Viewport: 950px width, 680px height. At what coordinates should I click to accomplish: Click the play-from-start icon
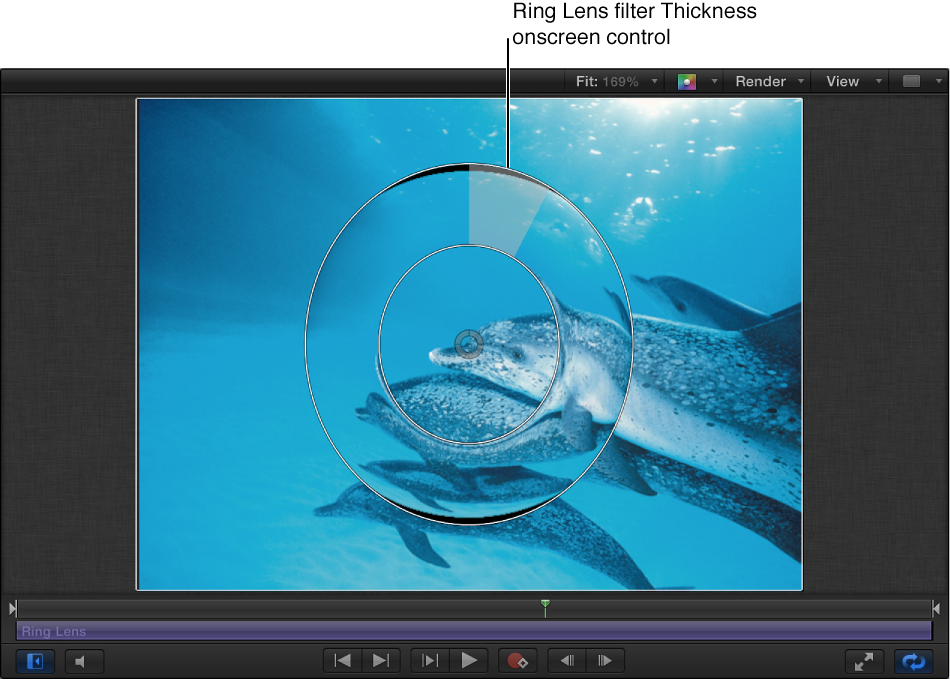click(430, 661)
